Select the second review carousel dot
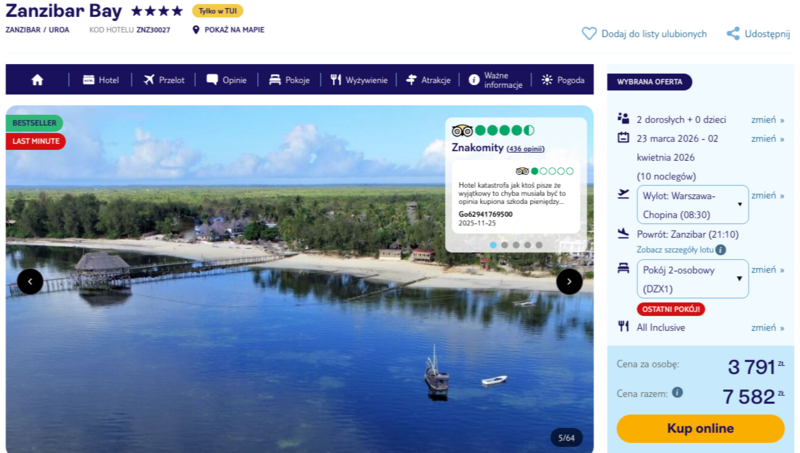Image resolution: width=800 pixels, height=453 pixels. pyautogui.click(x=505, y=244)
